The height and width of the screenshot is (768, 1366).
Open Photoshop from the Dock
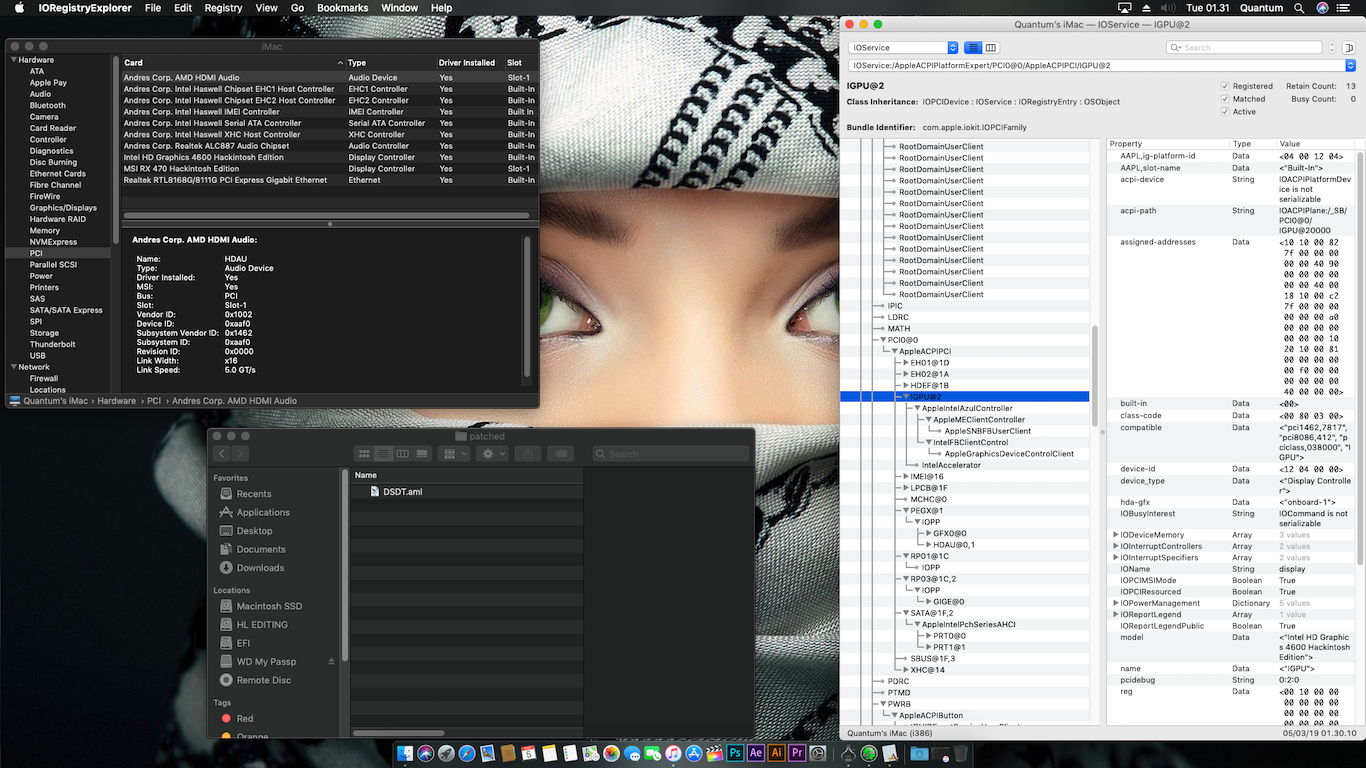click(735, 753)
